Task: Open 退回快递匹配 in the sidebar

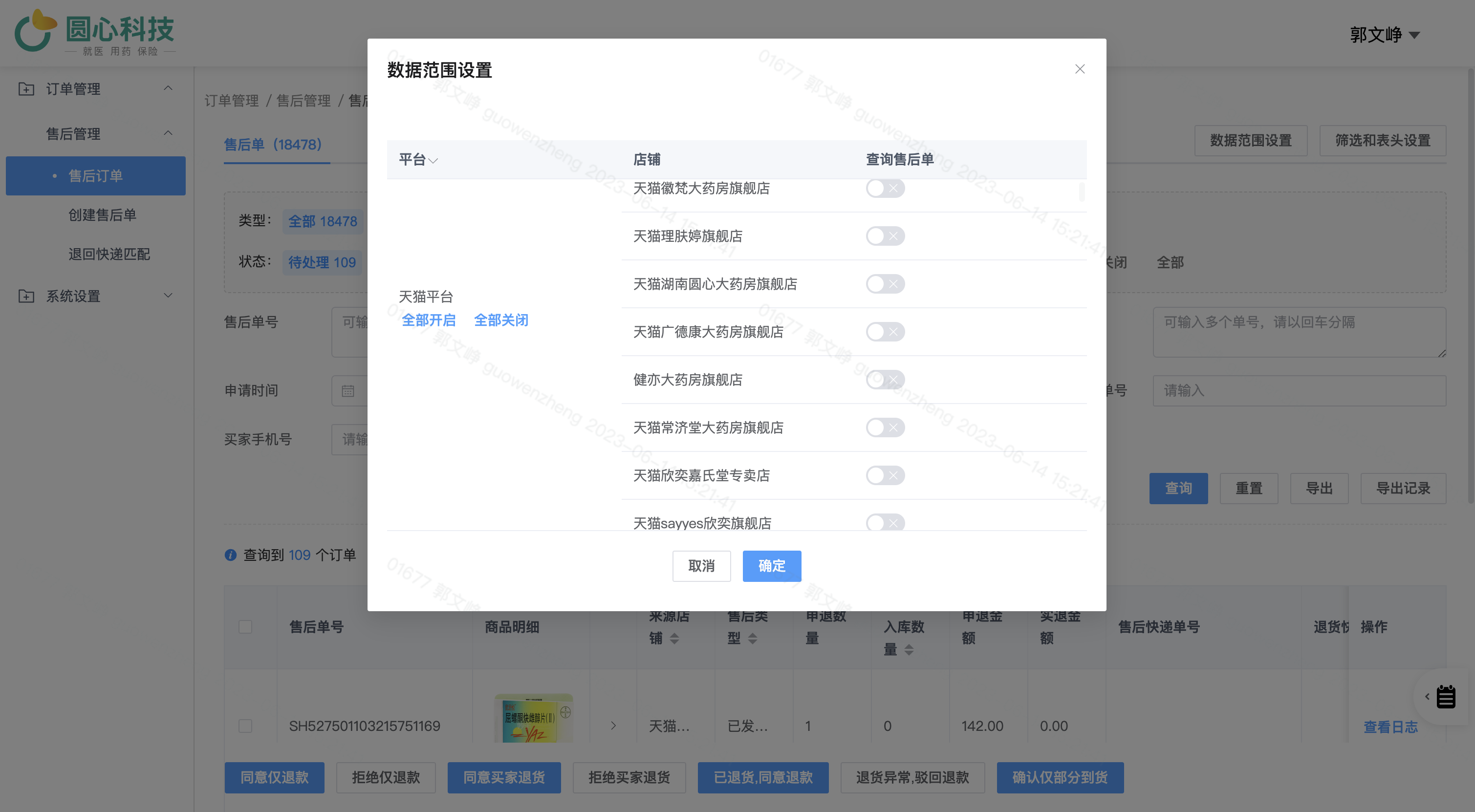Action: [x=109, y=254]
